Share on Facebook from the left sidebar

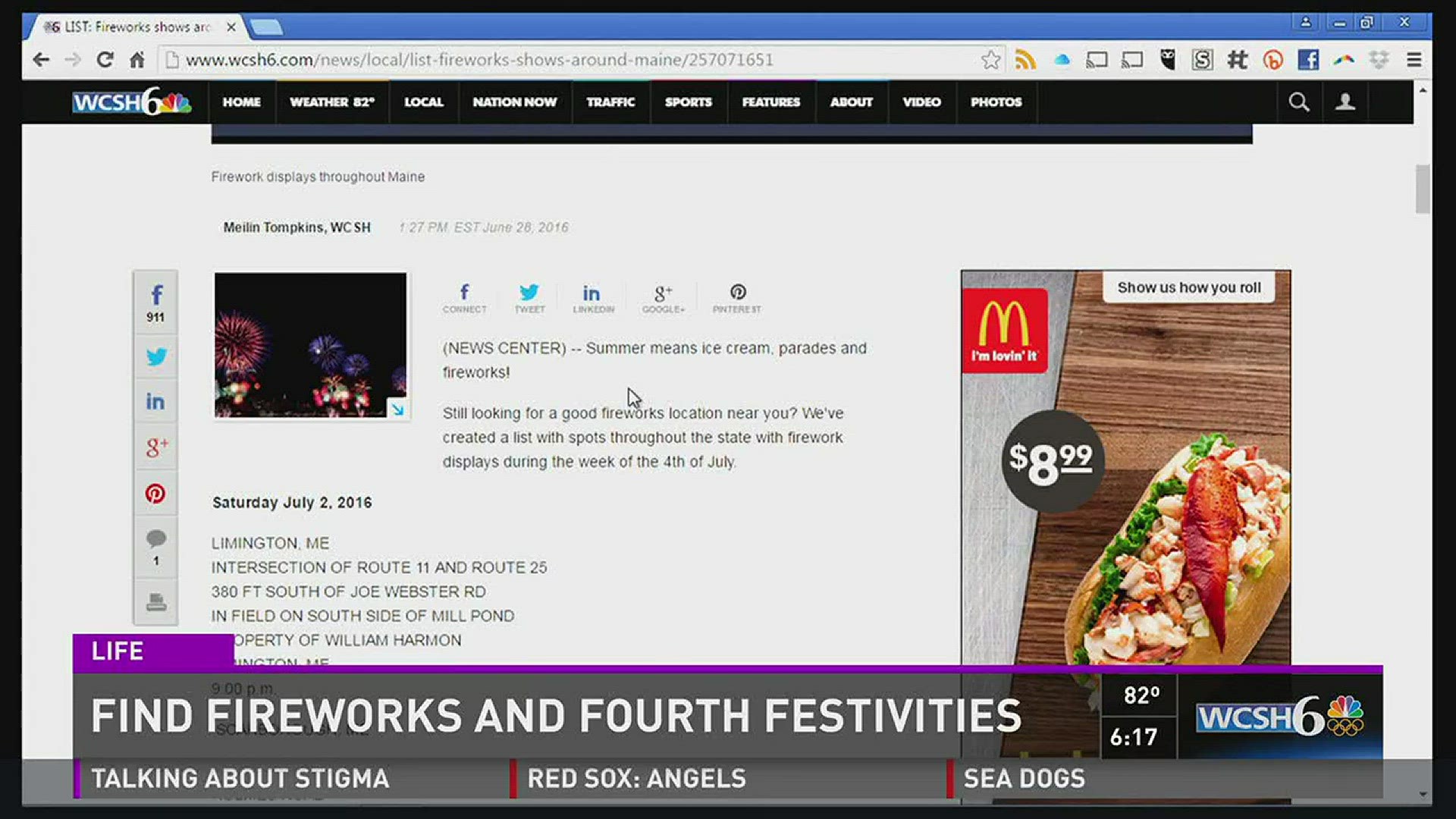156,303
